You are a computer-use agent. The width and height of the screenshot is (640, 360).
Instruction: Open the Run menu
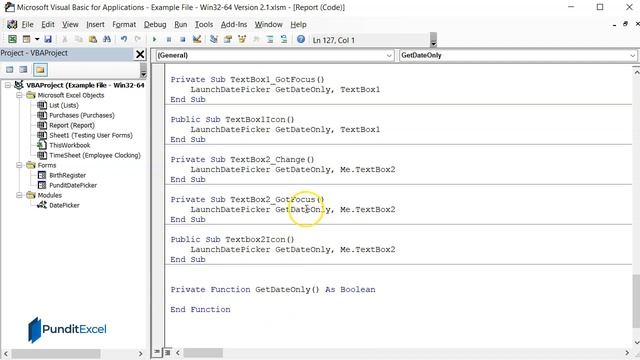180,24
